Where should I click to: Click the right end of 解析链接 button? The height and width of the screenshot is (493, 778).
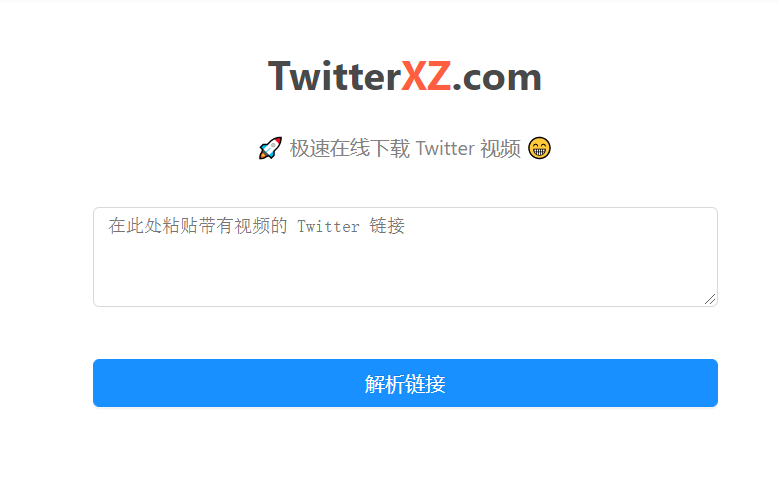[712, 383]
